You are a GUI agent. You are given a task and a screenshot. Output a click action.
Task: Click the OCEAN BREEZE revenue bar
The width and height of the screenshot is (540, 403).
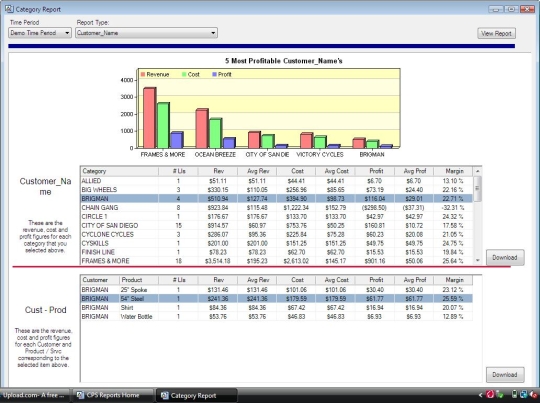pyautogui.click(x=202, y=128)
